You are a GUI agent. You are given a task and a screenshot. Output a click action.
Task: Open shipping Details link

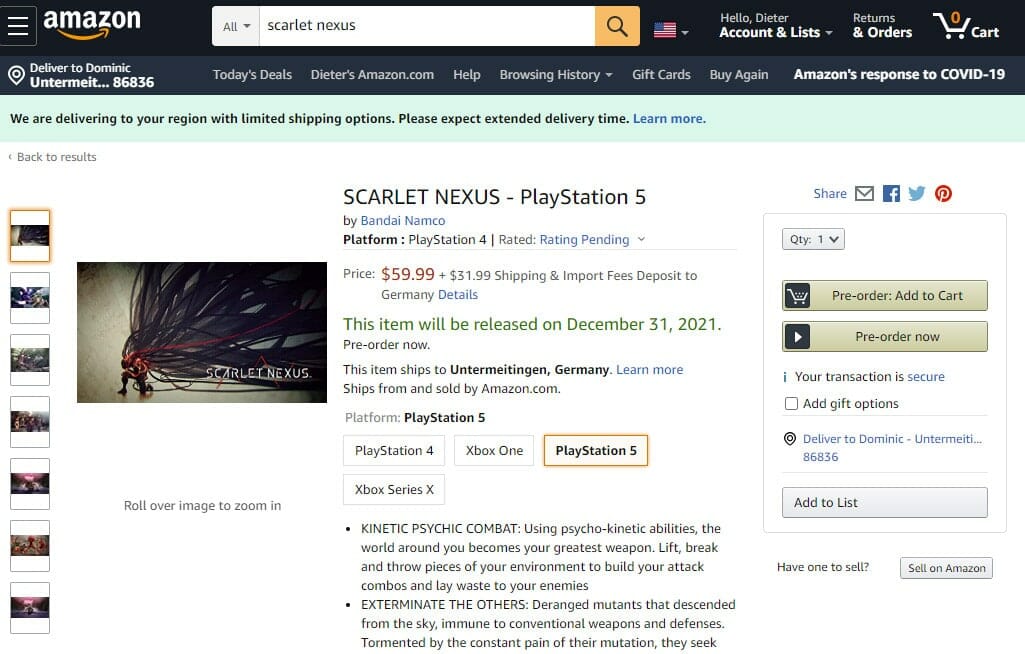pos(458,295)
